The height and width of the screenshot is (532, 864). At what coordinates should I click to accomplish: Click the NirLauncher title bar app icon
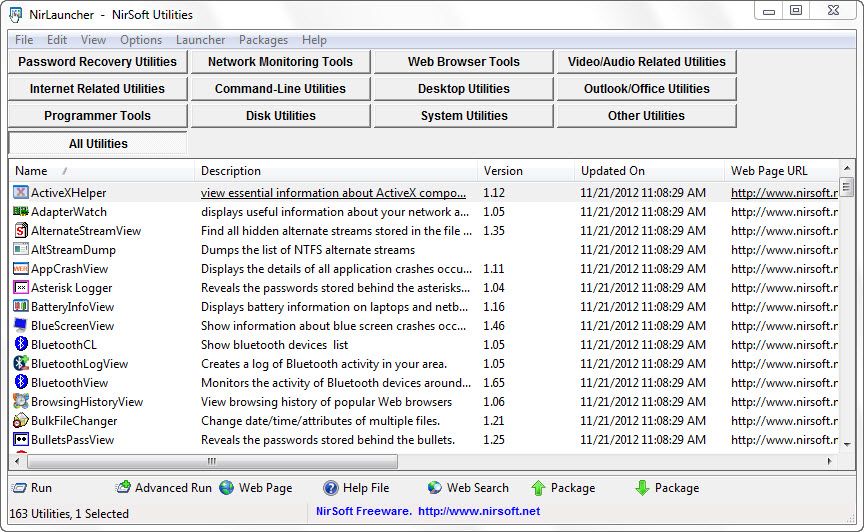pyautogui.click(x=15, y=14)
